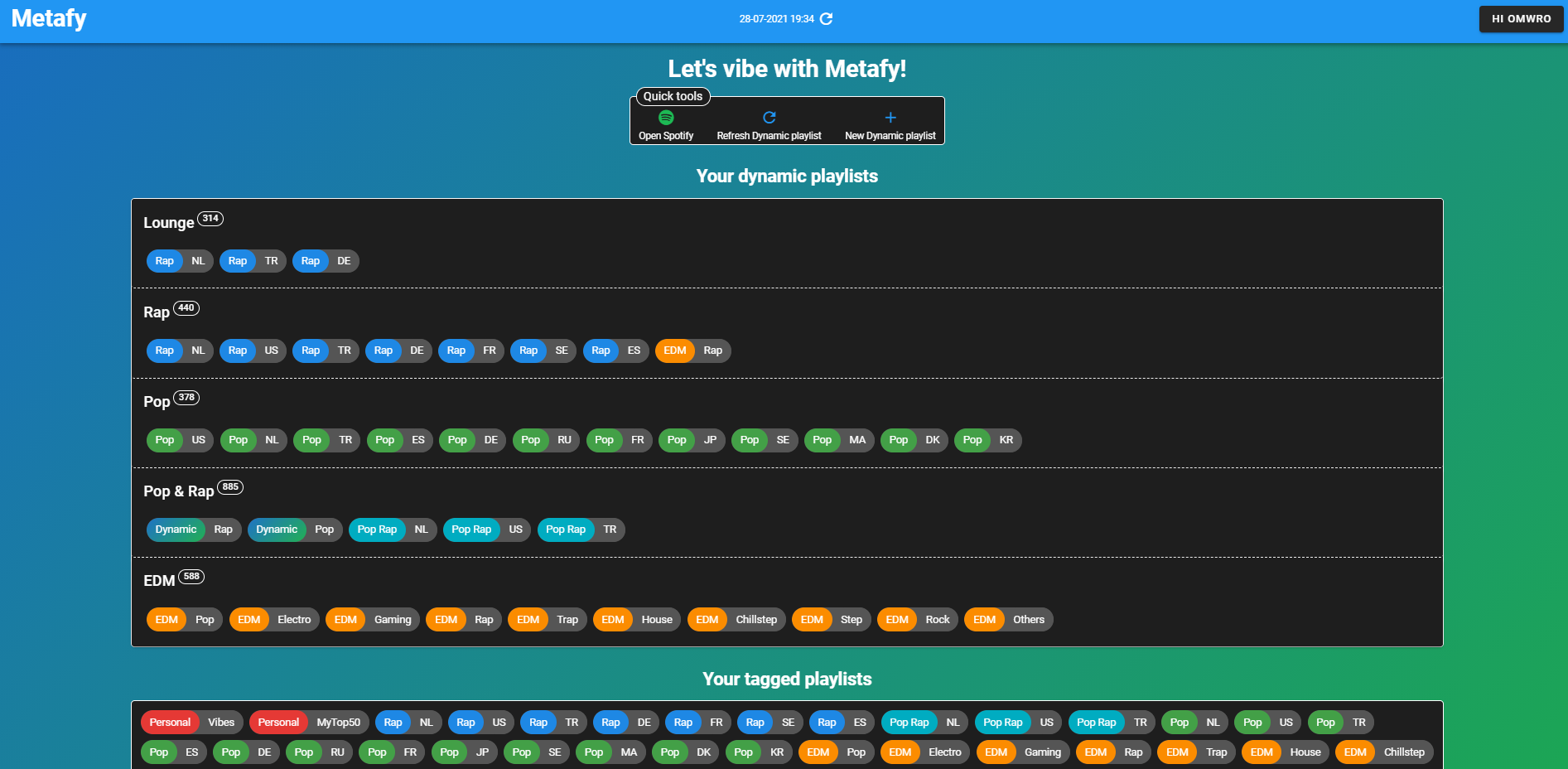Image resolution: width=1568 pixels, height=769 pixels.
Task: Select the Rap SE tag in Rap row
Action: [x=543, y=351]
